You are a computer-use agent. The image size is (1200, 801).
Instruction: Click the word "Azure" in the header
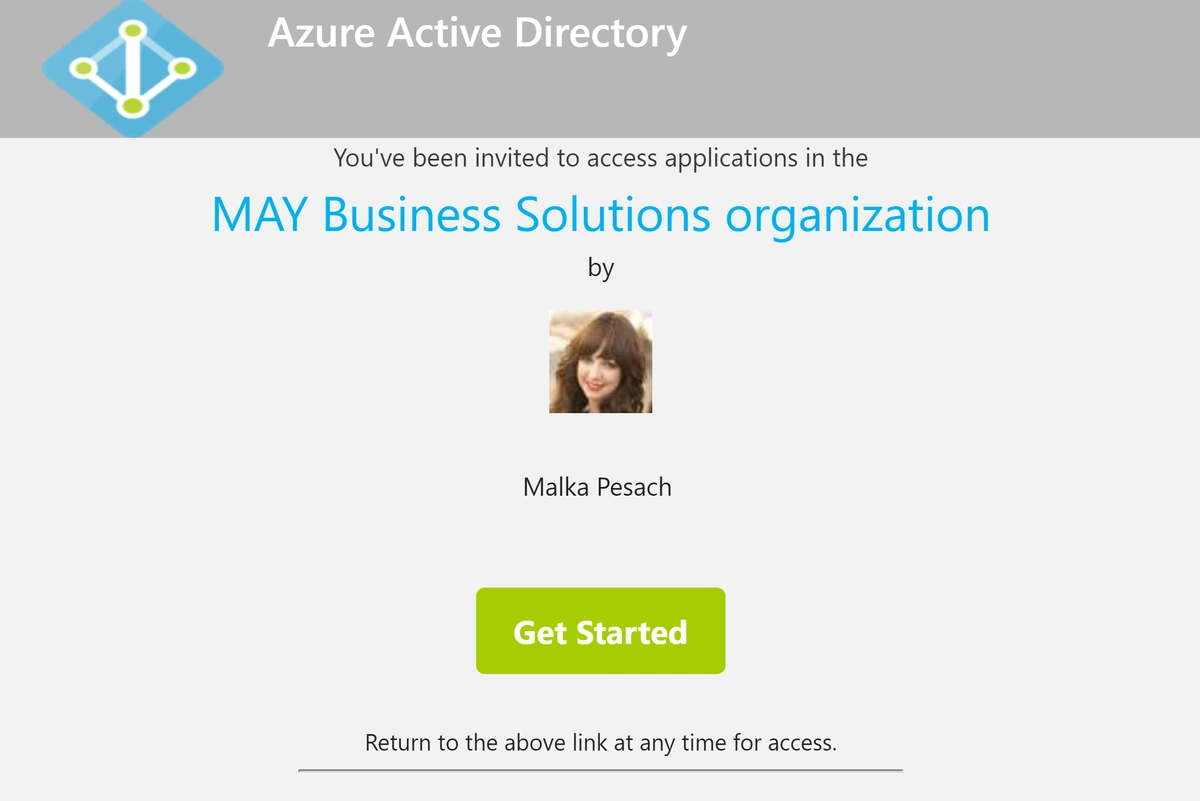(x=322, y=33)
